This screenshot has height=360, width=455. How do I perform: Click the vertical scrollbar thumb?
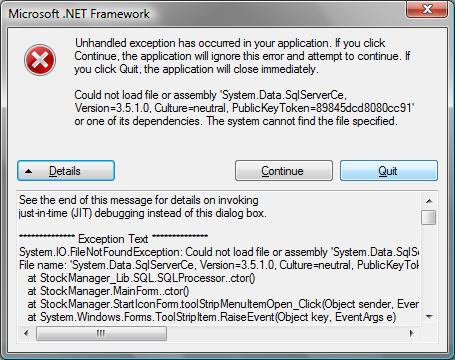coord(429,217)
